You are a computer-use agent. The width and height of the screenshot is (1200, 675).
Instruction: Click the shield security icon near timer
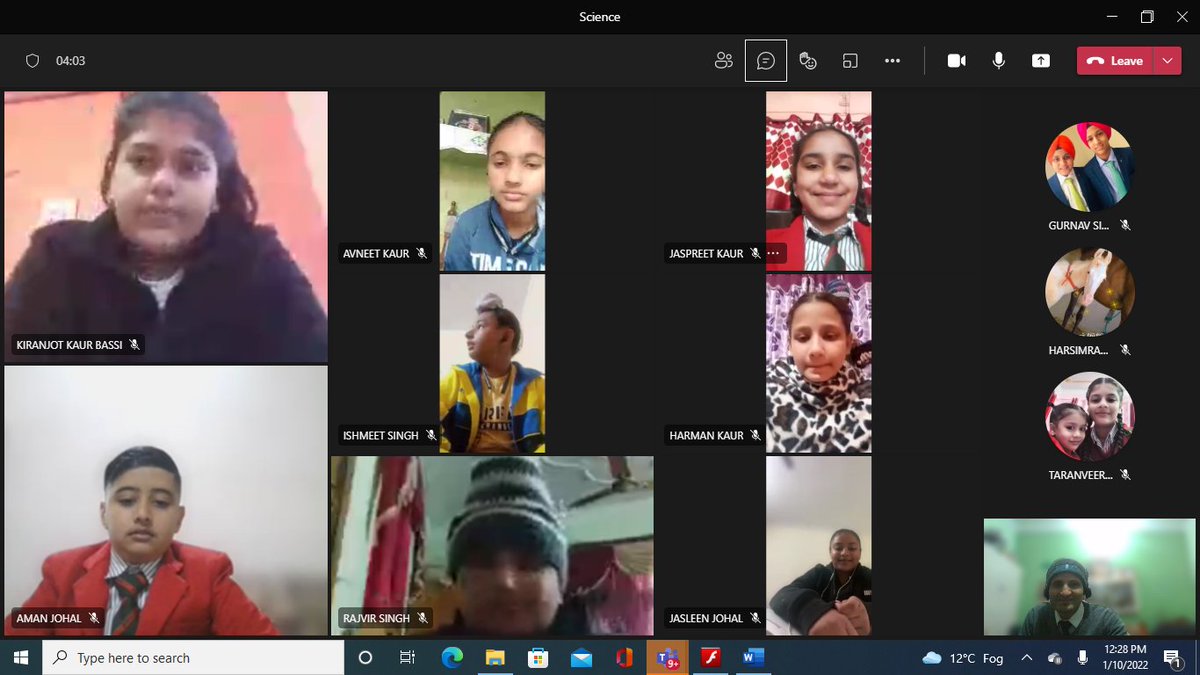32,61
